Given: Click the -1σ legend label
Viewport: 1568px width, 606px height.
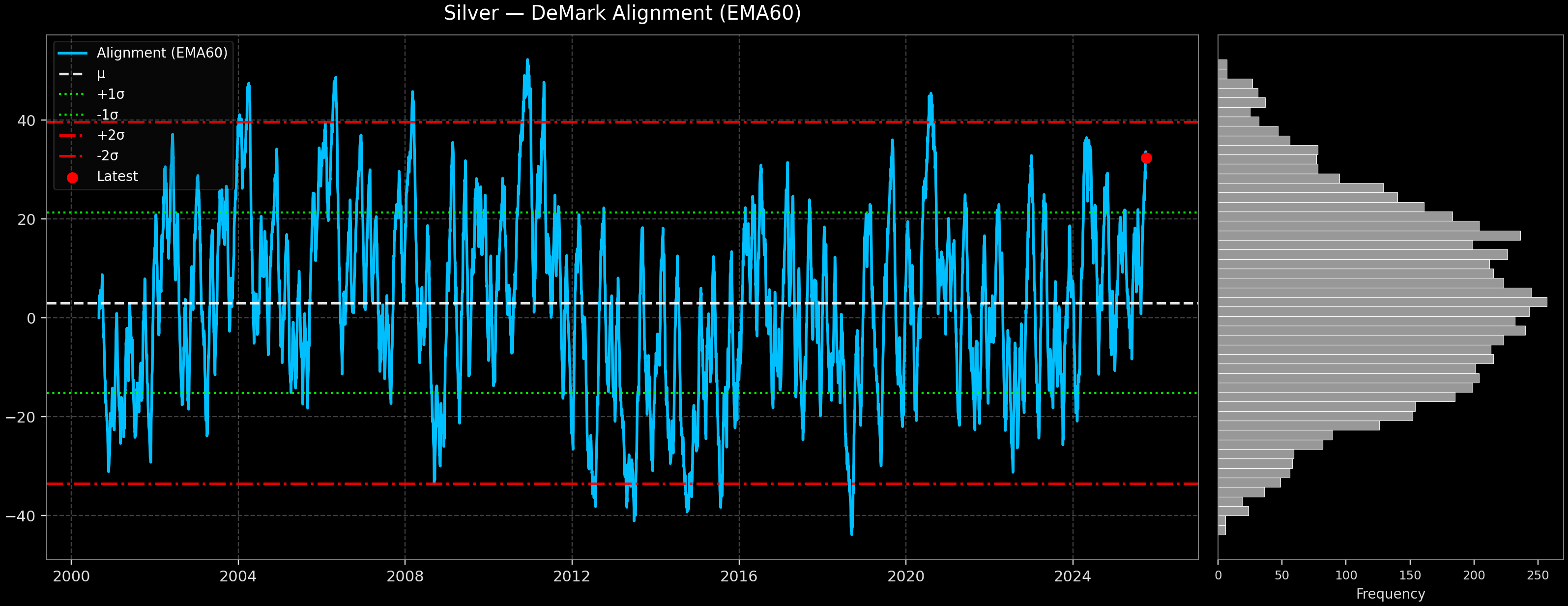Looking at the screenshot, I should coord(107,115).
